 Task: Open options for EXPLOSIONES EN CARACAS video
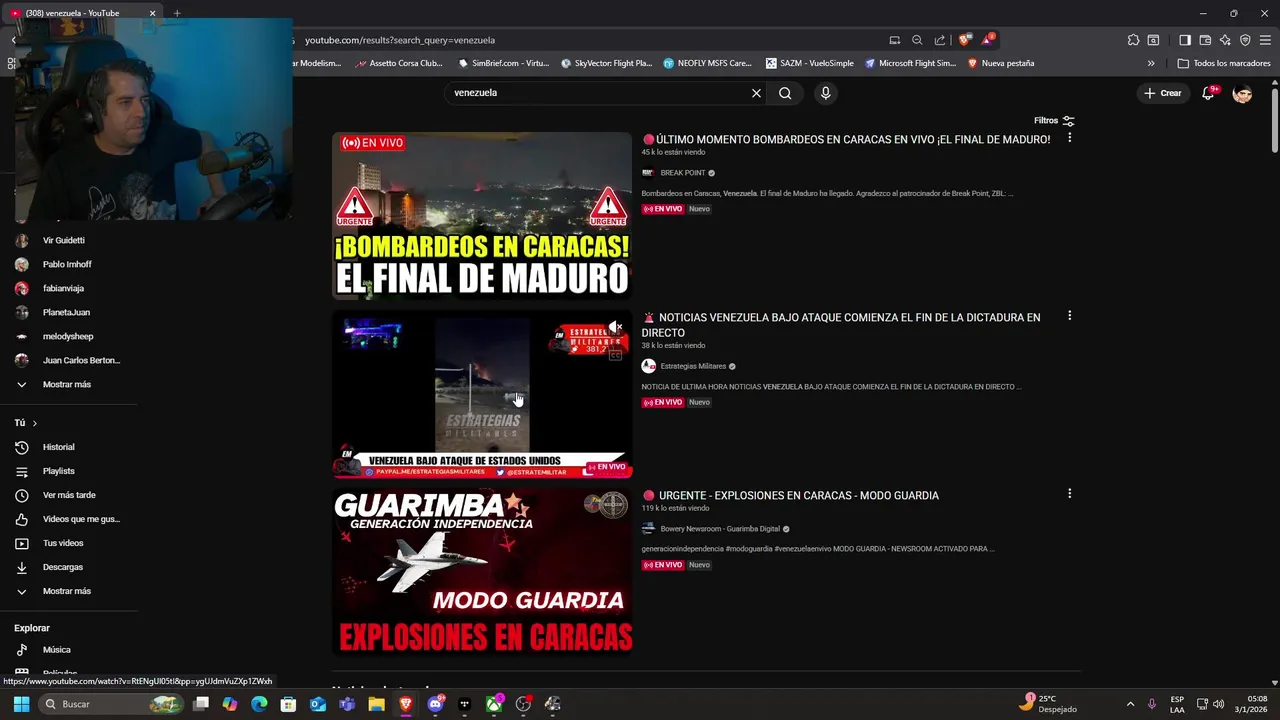coord(1069,494)
